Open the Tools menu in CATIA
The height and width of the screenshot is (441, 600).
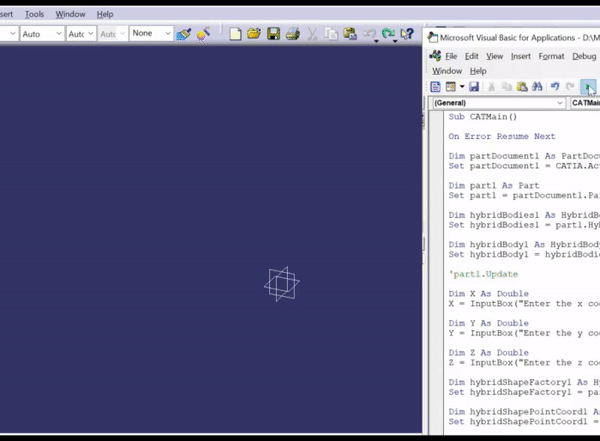[x=34, y=14]
